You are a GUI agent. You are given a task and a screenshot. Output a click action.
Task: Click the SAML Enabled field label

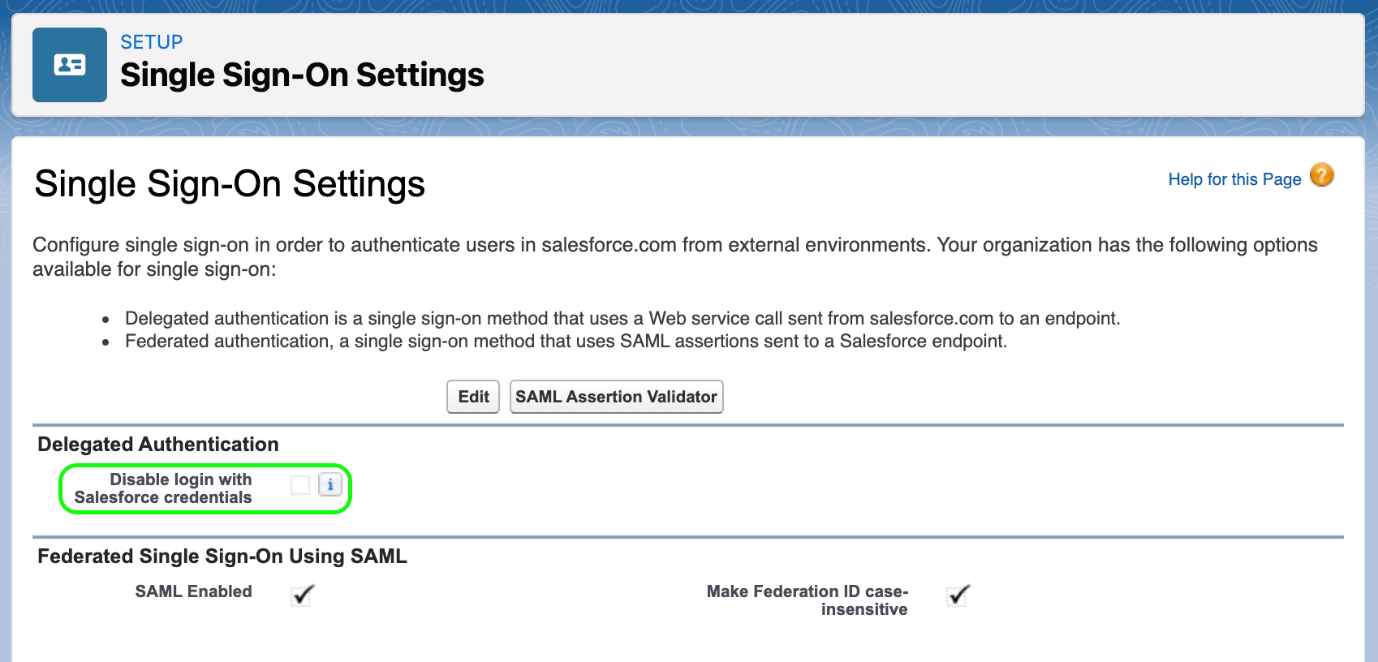(193, 591)
